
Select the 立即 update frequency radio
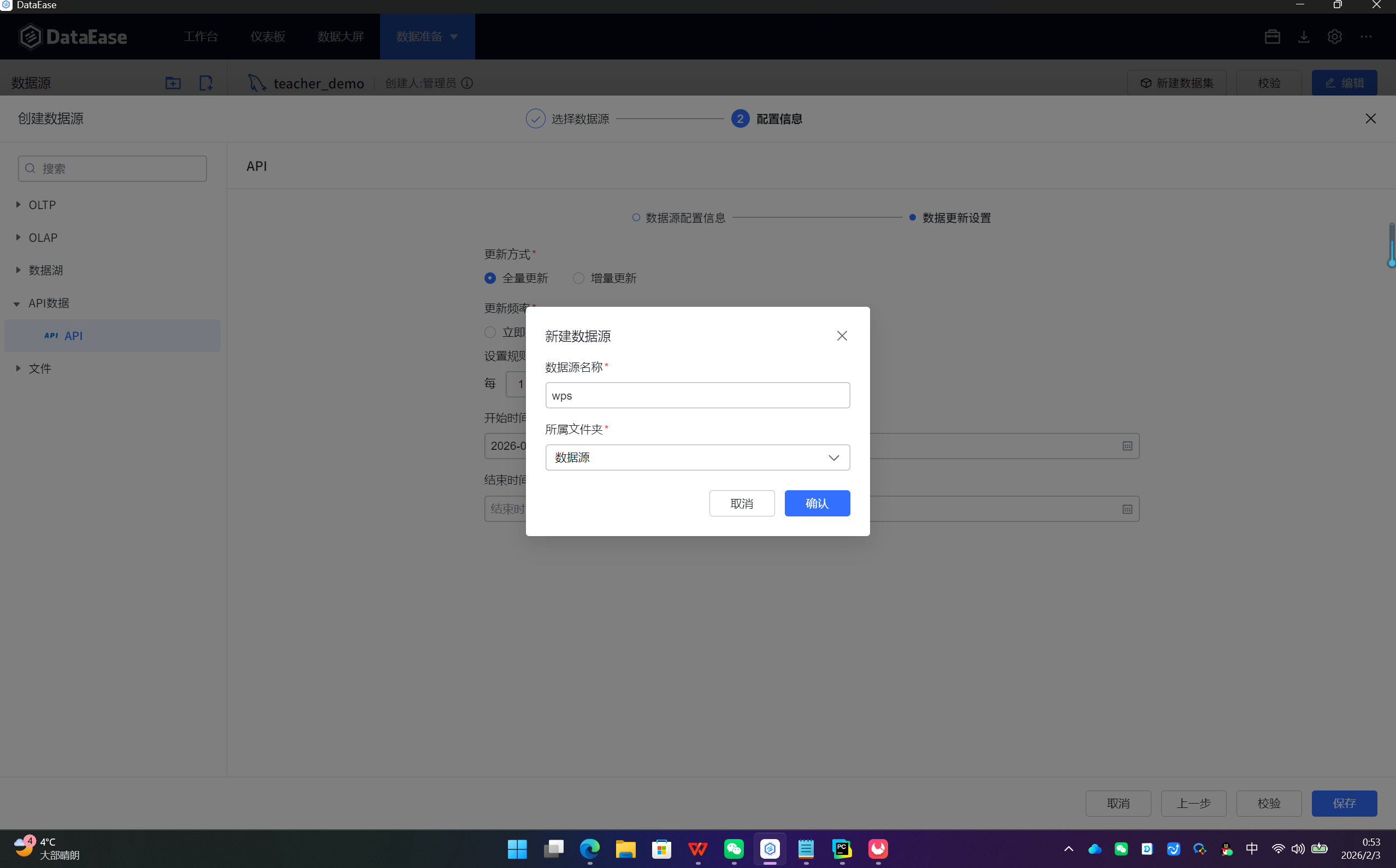pyautogui.click(x=490, y=332)
